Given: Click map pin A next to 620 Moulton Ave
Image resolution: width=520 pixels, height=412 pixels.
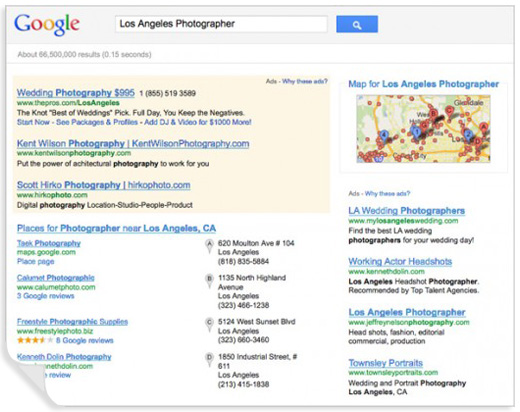Looking at the screenshot, I should 209,246.
